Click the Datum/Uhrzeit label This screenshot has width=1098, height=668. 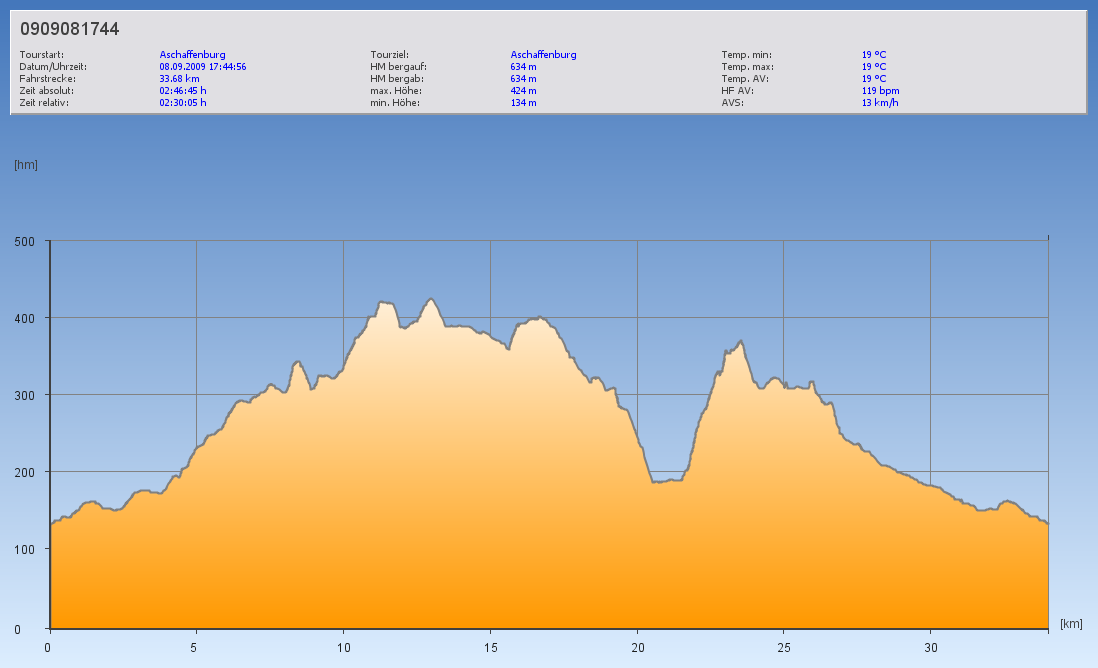point(53,67)
